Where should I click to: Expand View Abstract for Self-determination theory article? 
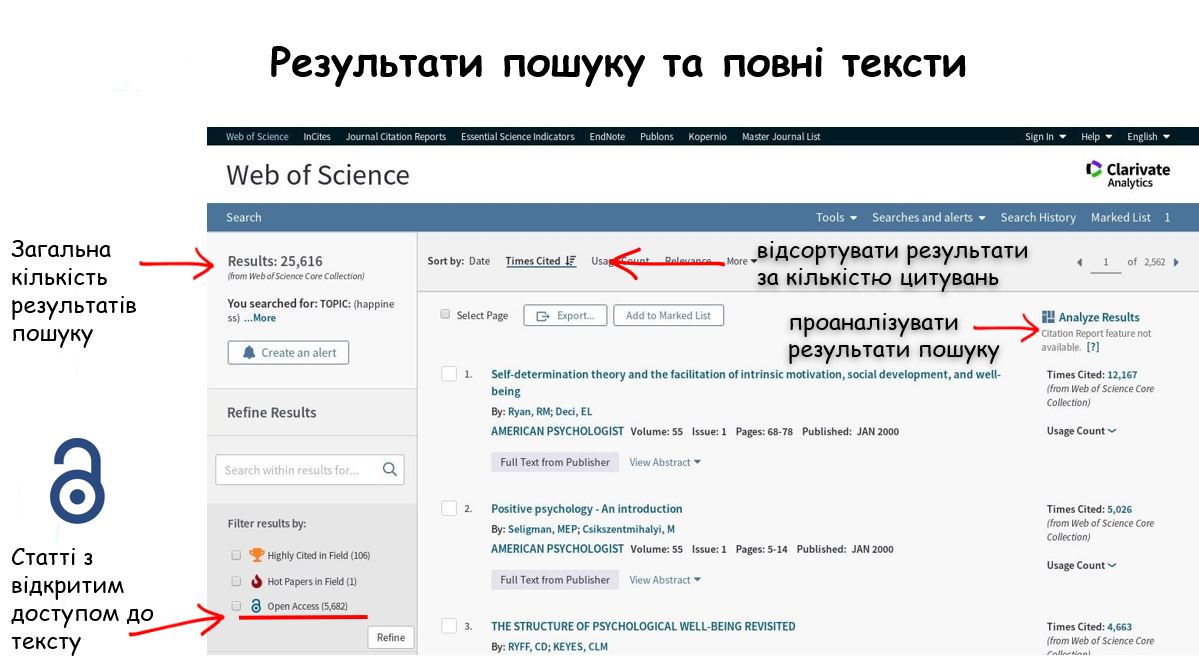664,462
